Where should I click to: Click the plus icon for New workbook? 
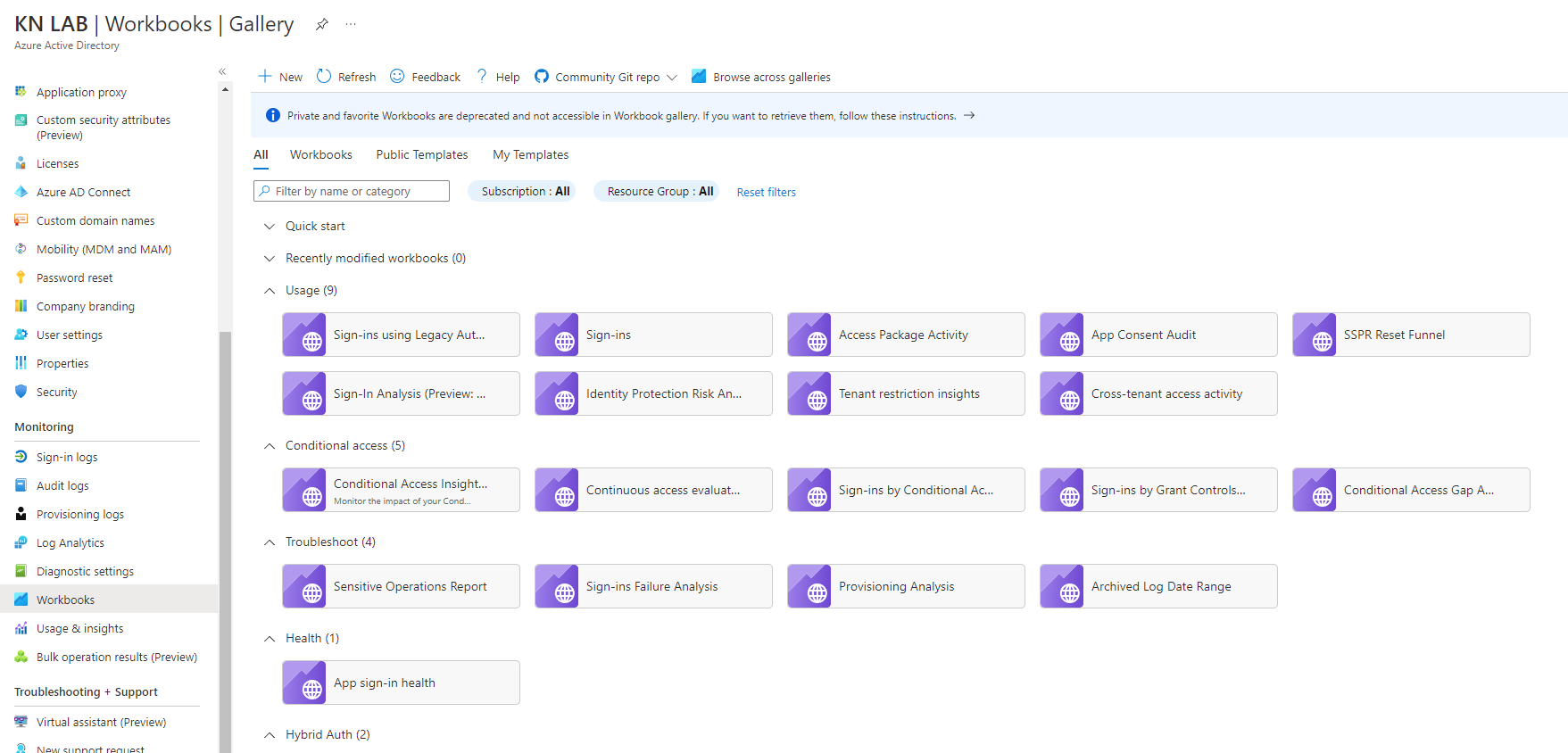point(265,77)
